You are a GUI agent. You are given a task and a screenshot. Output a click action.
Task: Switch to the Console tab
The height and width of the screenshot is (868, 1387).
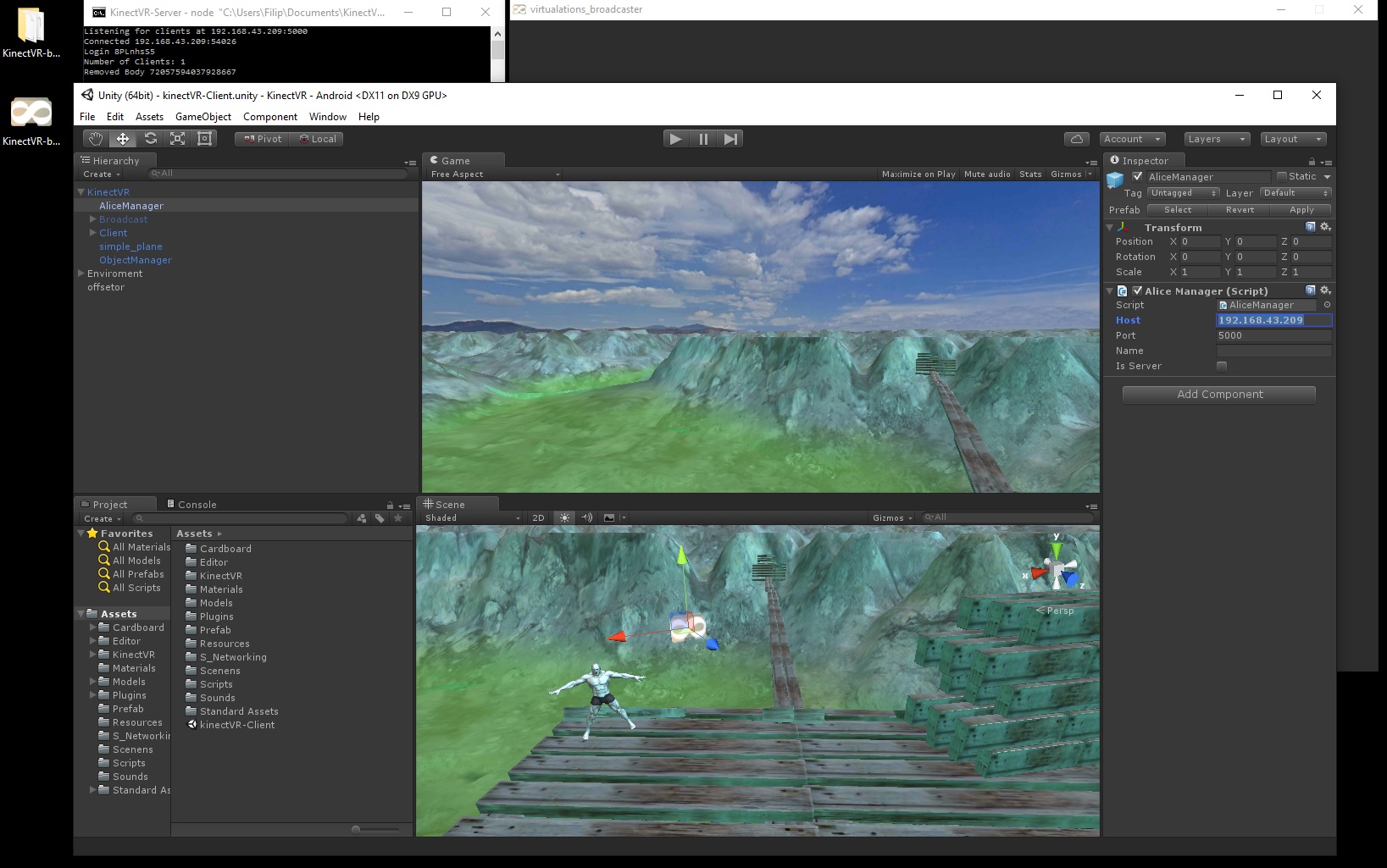[x=197, y=504]
